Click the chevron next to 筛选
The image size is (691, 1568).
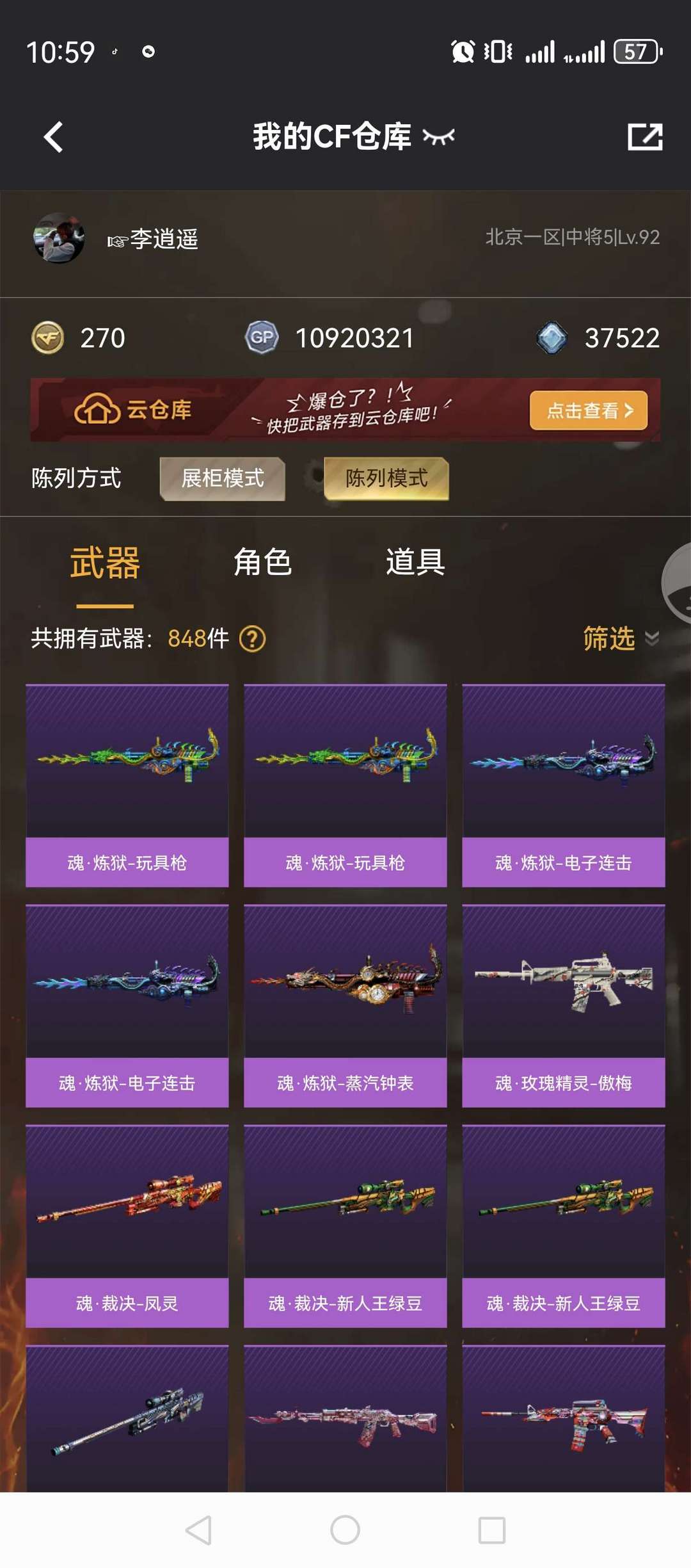[x=652, y=638]
